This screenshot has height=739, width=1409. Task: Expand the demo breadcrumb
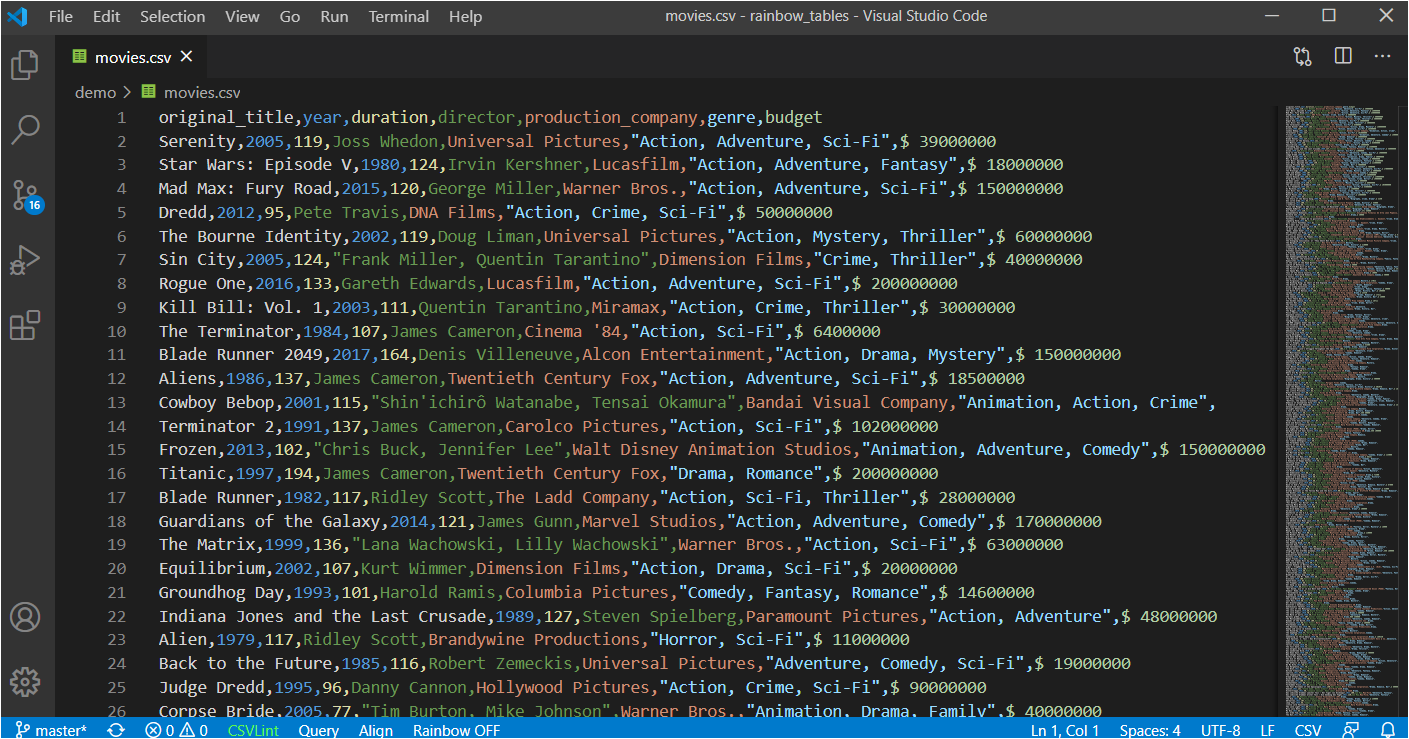(x=96, y=91)
